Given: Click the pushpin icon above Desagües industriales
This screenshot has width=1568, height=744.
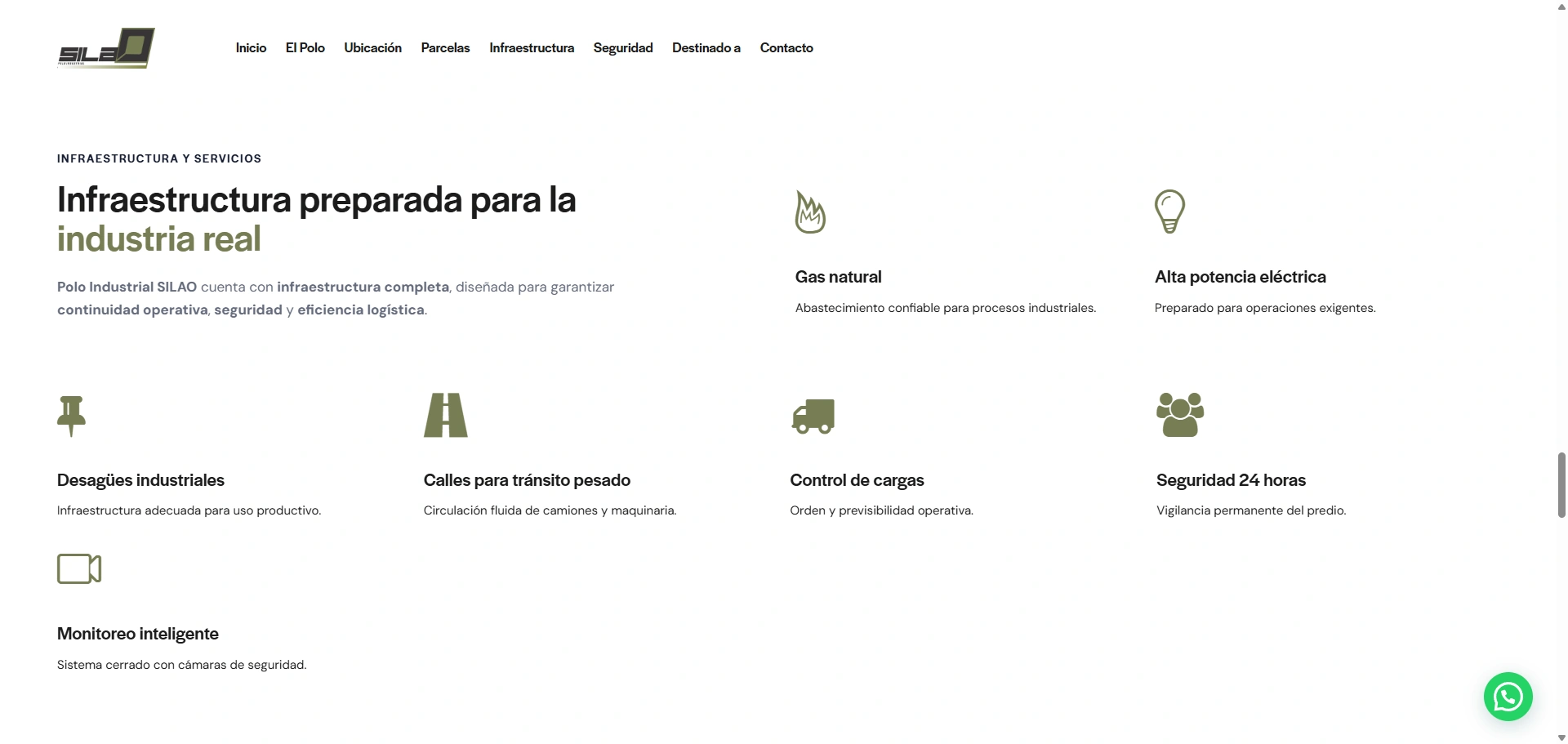Looking at the screenshot, I should [x=72, y=416].
